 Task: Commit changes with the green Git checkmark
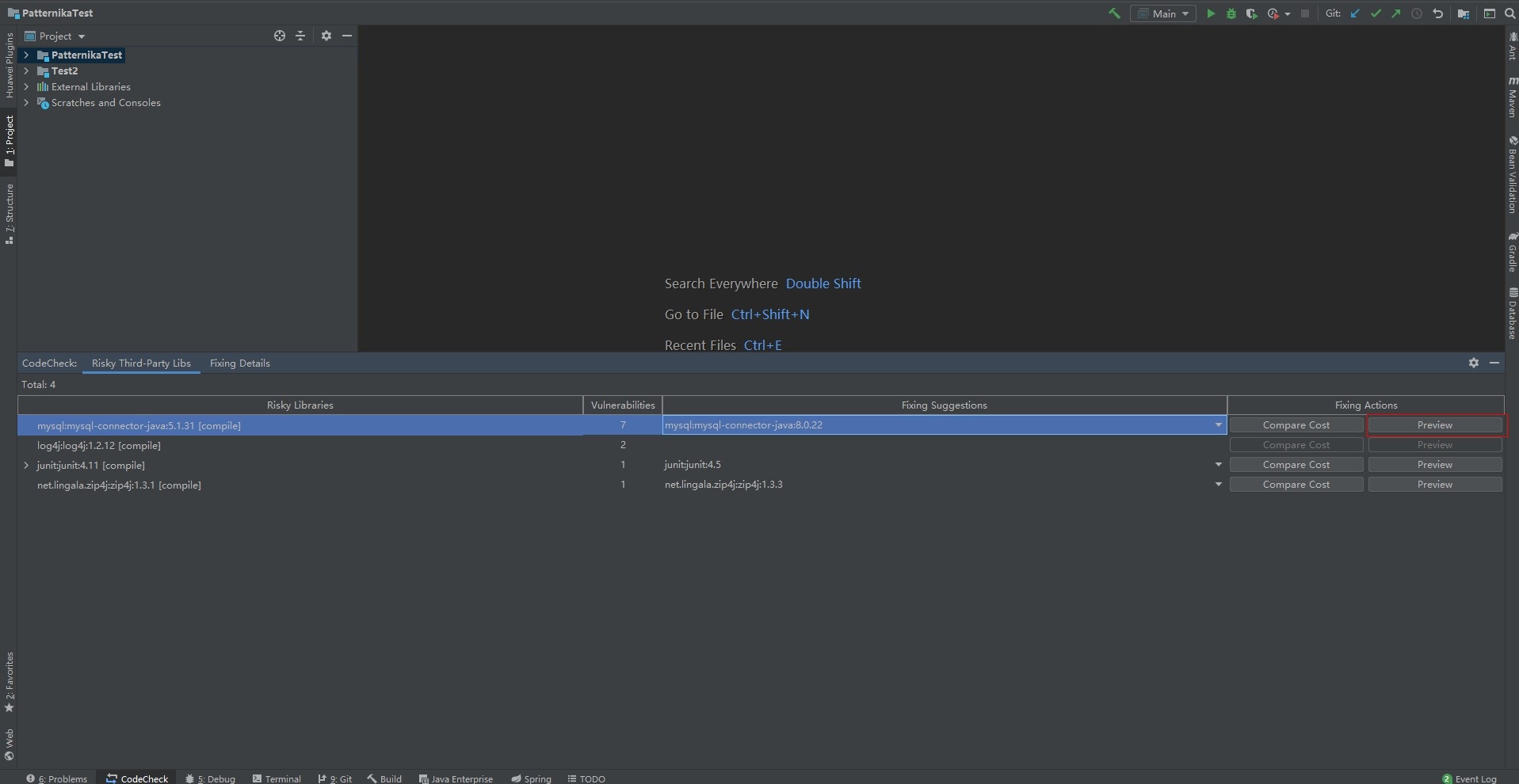[1376, 13]
